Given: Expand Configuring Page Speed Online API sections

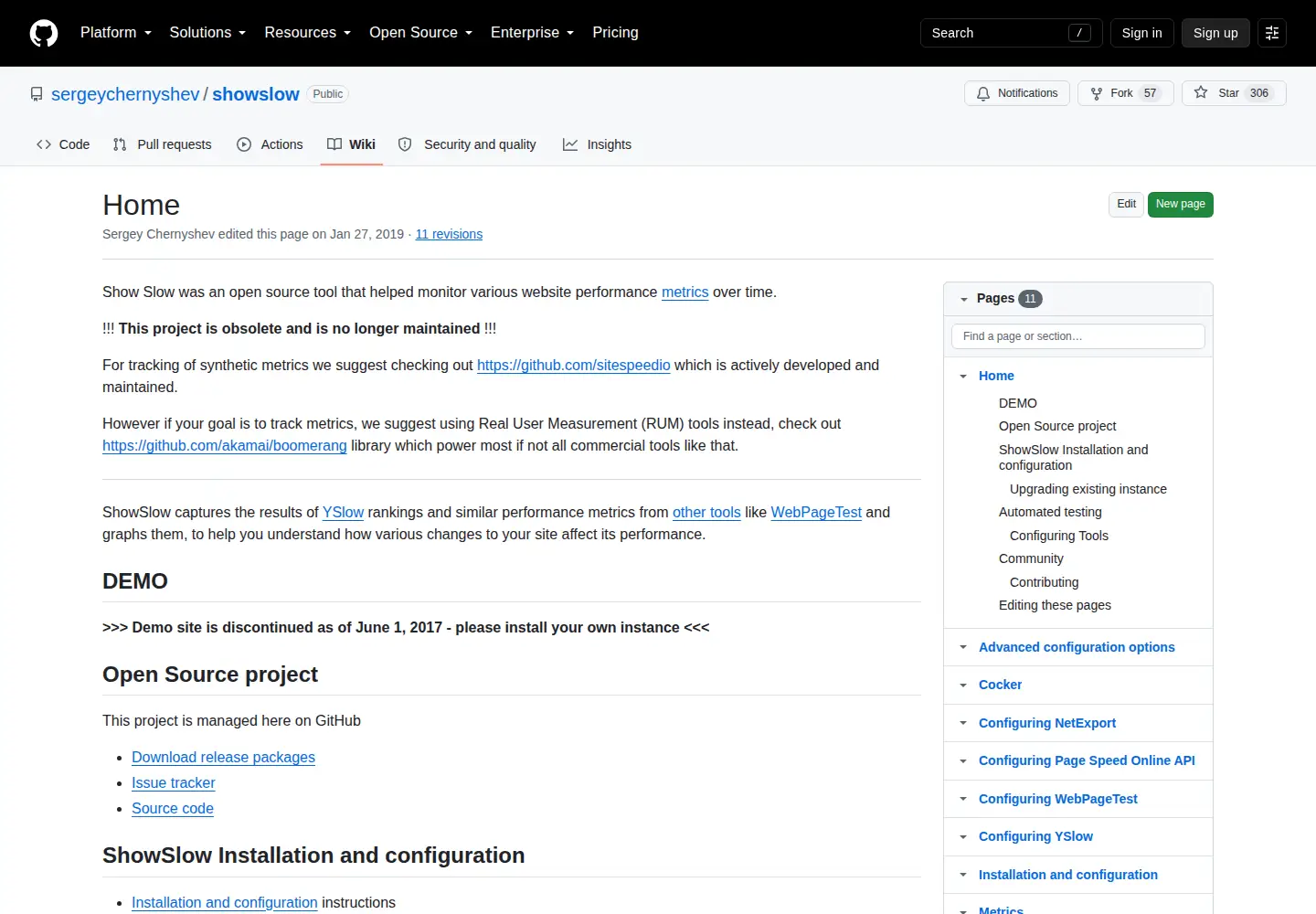Looking at the screenshot, I should tap(963, 761).
